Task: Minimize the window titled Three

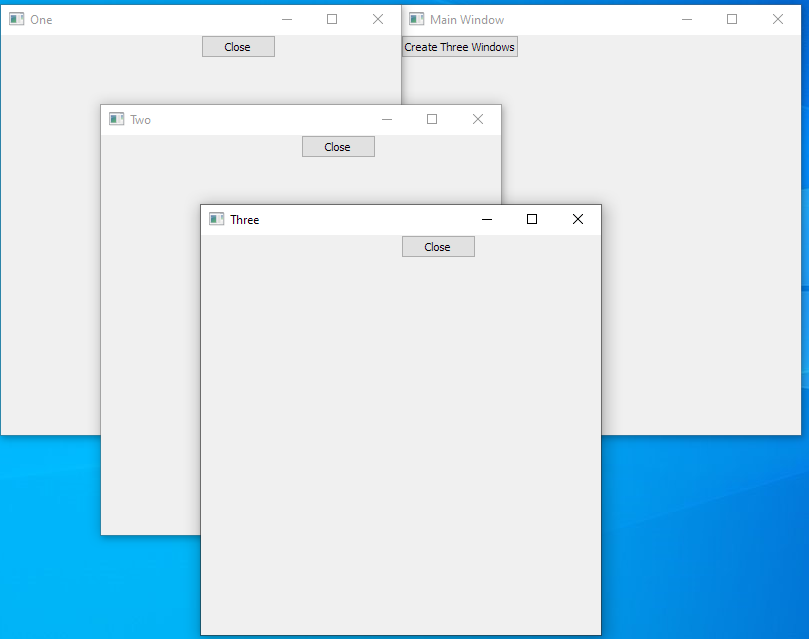Action: pyautogui.click(x=487, y=219)
